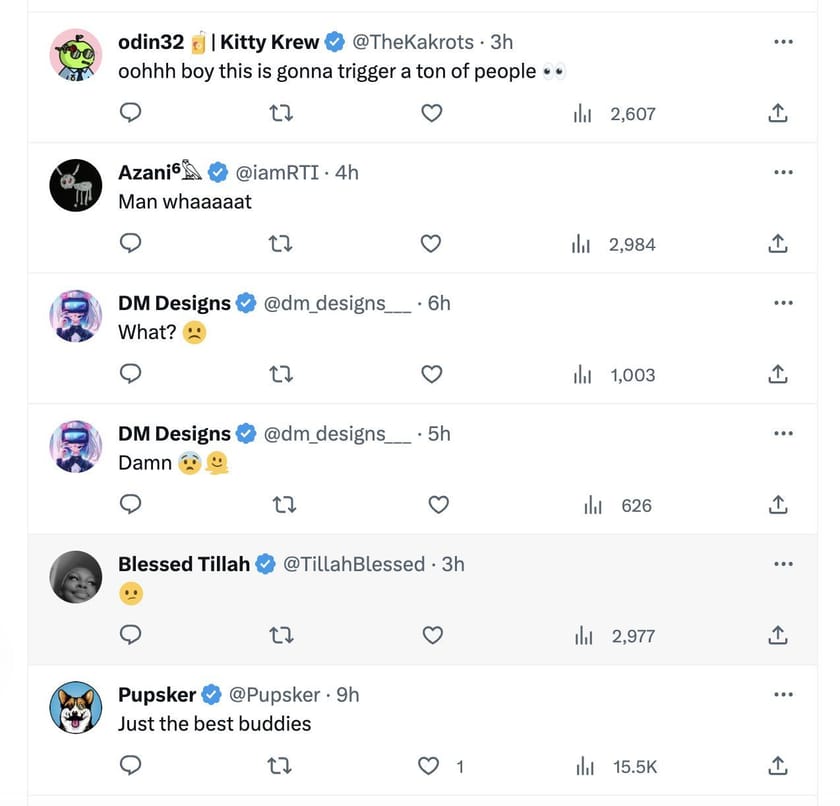840x806 pixels.
Task: Like Pupsker's 'Just the best buddies' tweet
Action: tap(429, 767)
